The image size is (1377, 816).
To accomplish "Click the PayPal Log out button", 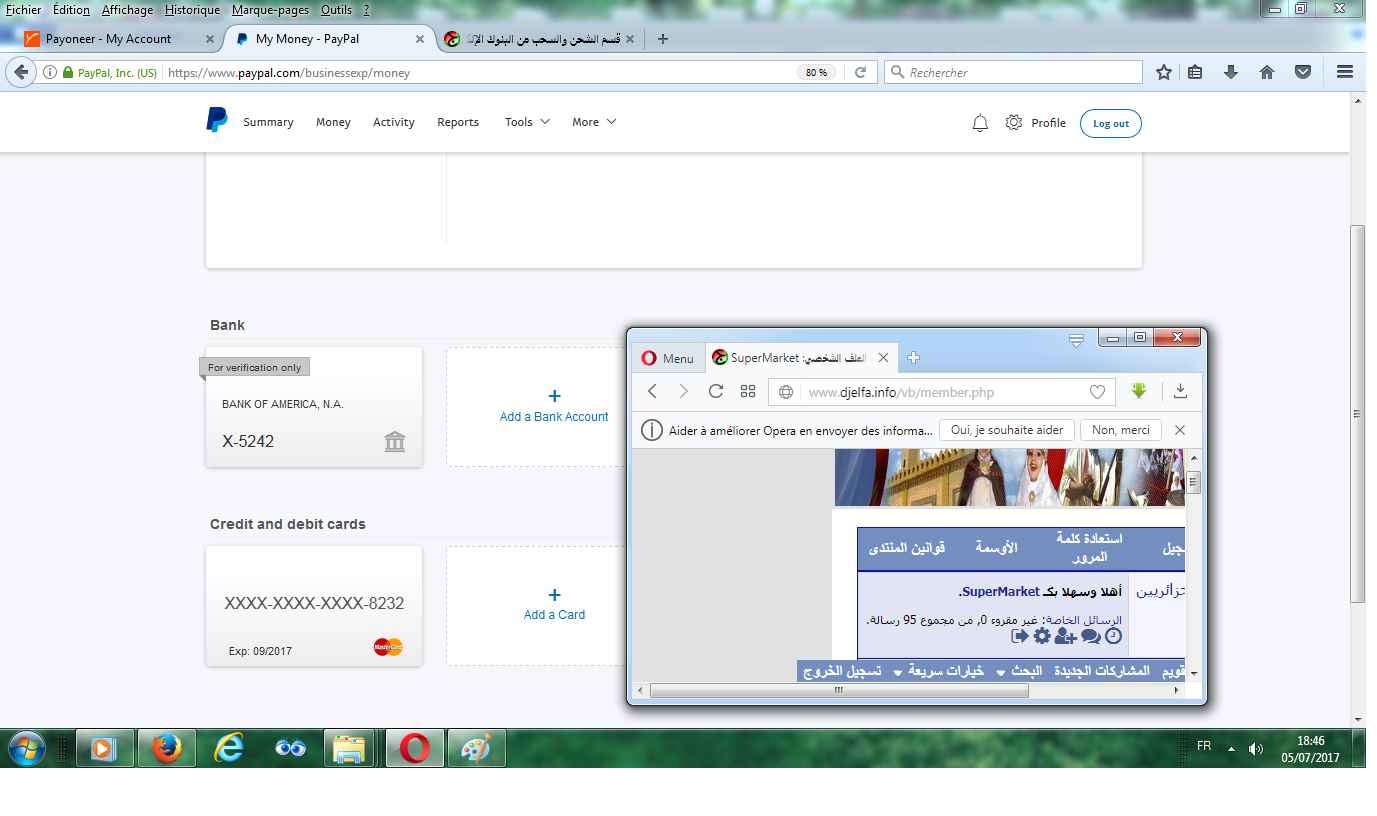I will (1111, 123).
